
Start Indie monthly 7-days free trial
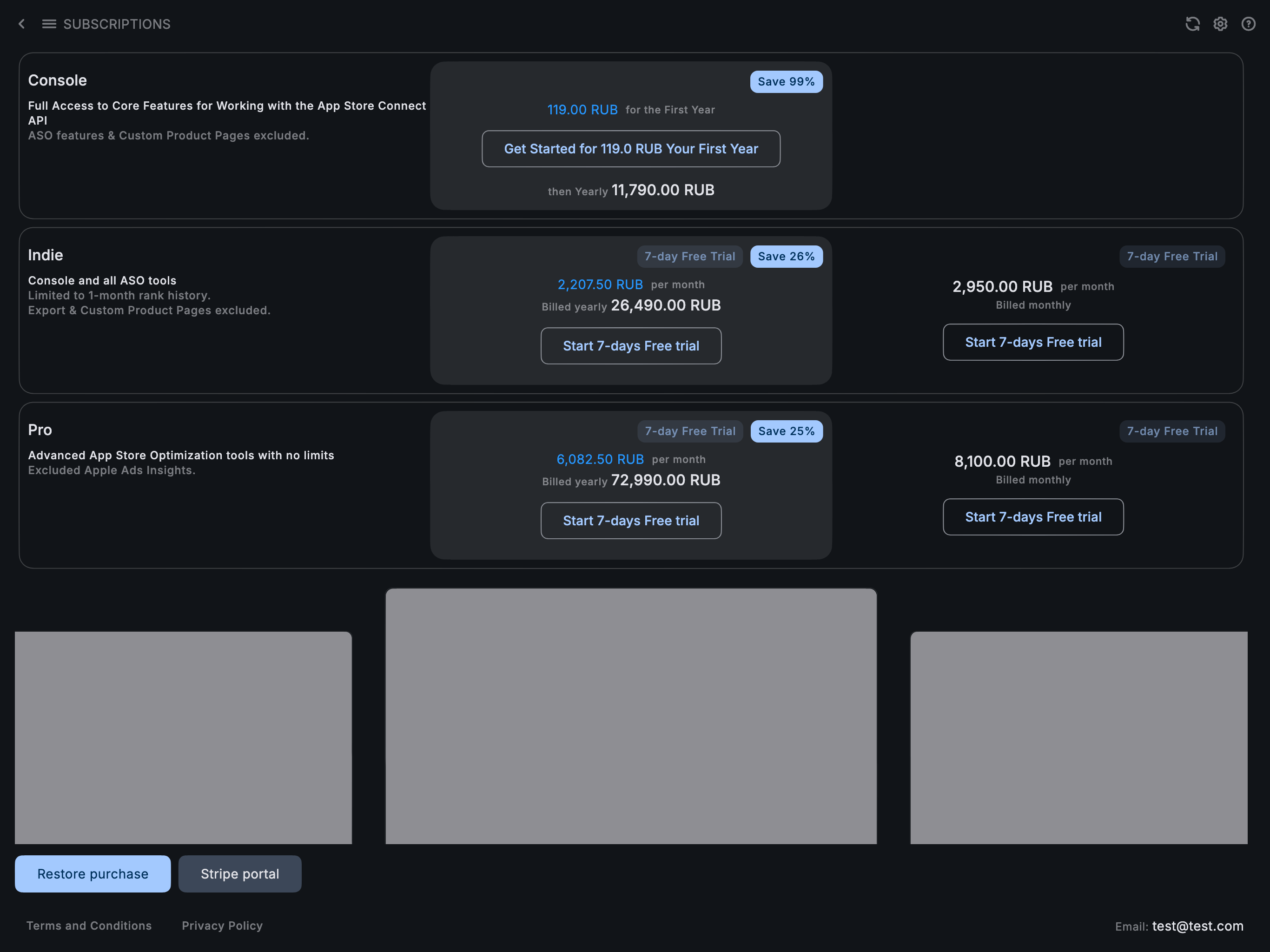click(x=1032, y=342)
